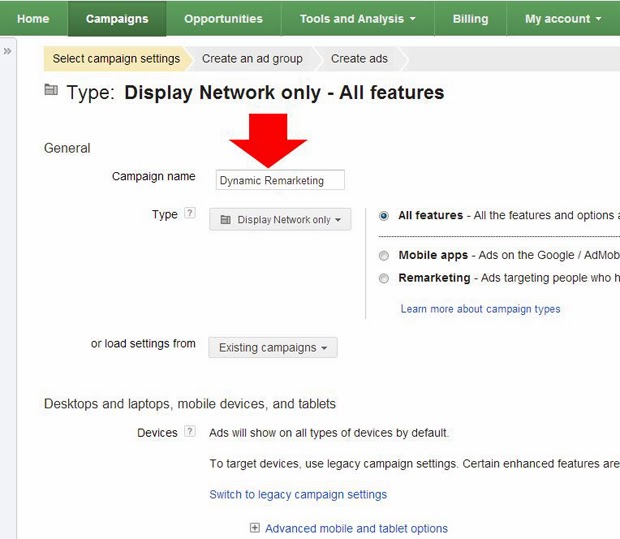Click the Campaigns tab

point(117,19)
